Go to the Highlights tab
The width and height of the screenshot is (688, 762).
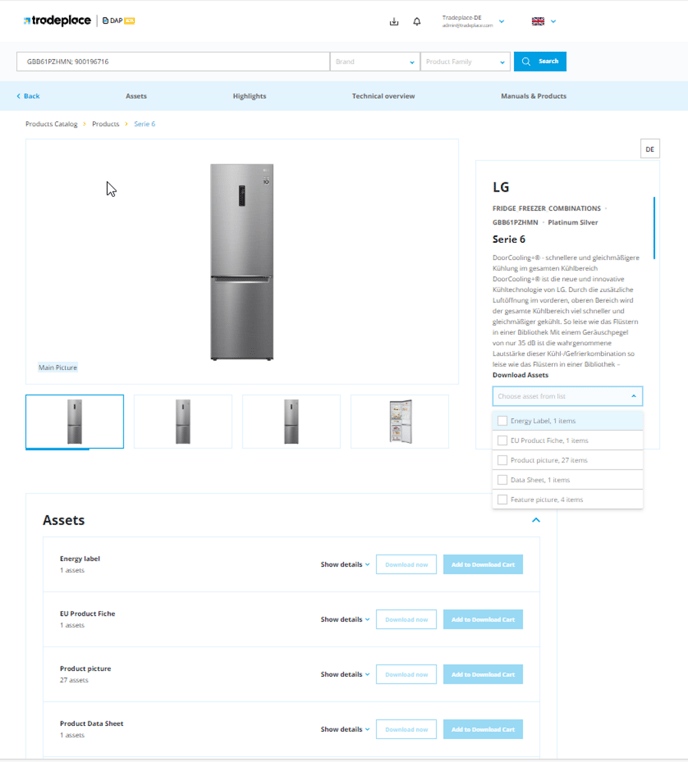coord(249,96)
